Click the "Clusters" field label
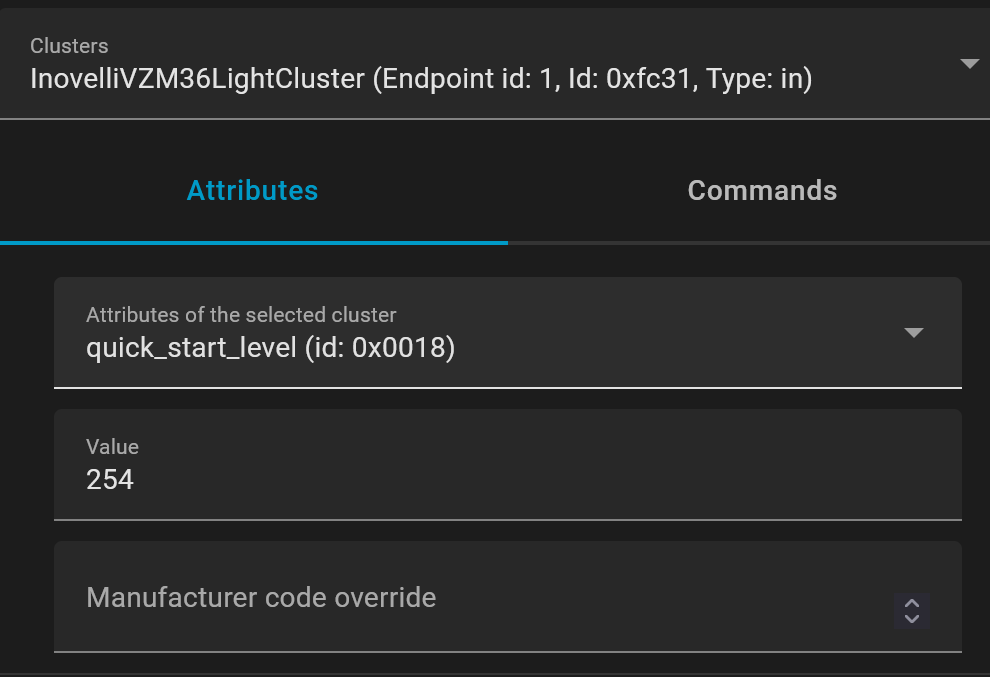Screen dimensions: 990x677 69,46
